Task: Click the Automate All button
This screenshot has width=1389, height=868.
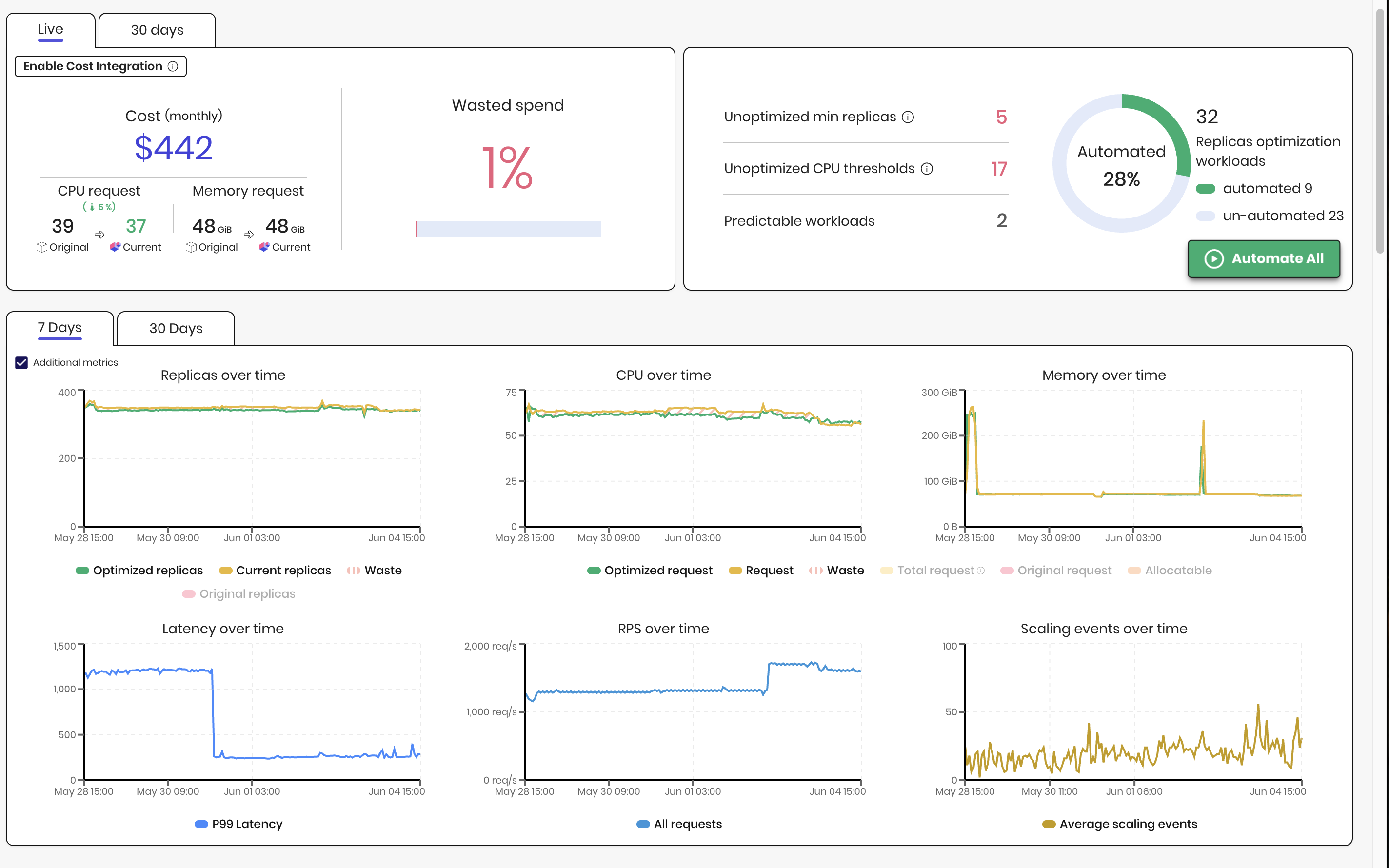Action: coord(1264,259)
